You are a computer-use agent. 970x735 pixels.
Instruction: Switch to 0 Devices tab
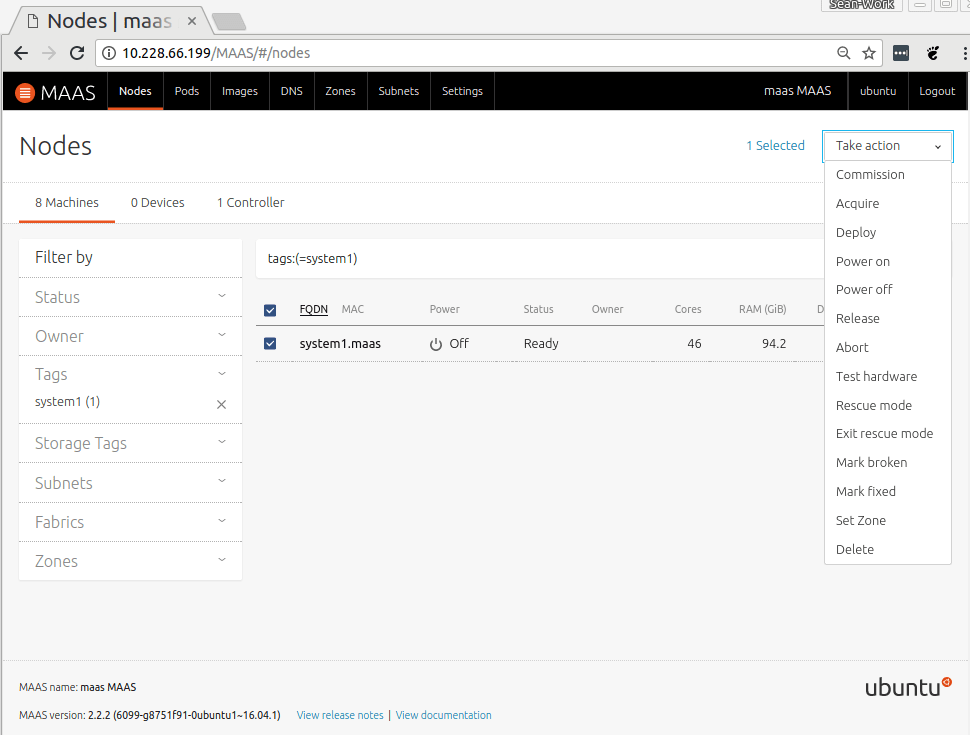click(158, 203)
